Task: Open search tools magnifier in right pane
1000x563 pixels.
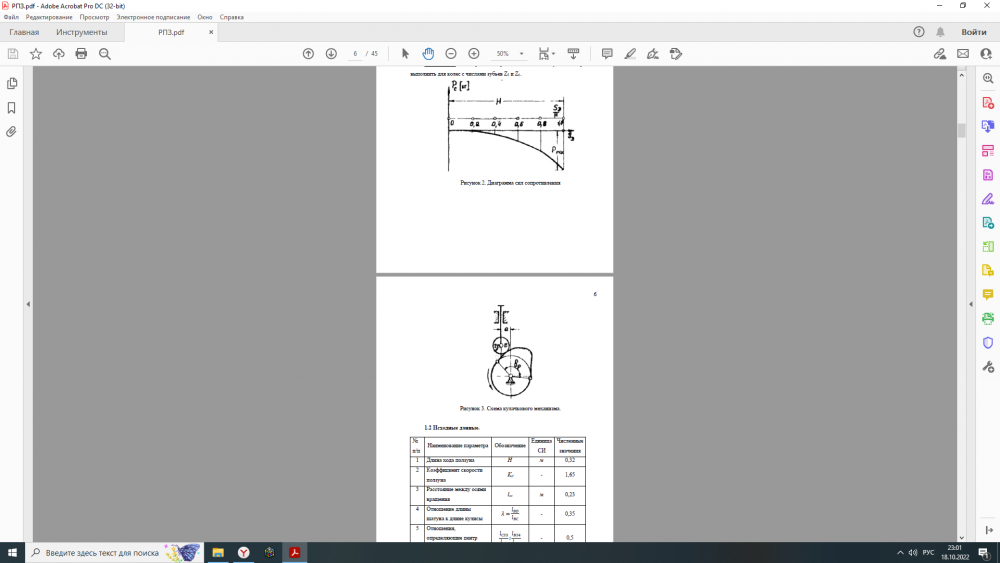Action: [x=988, y=78]
